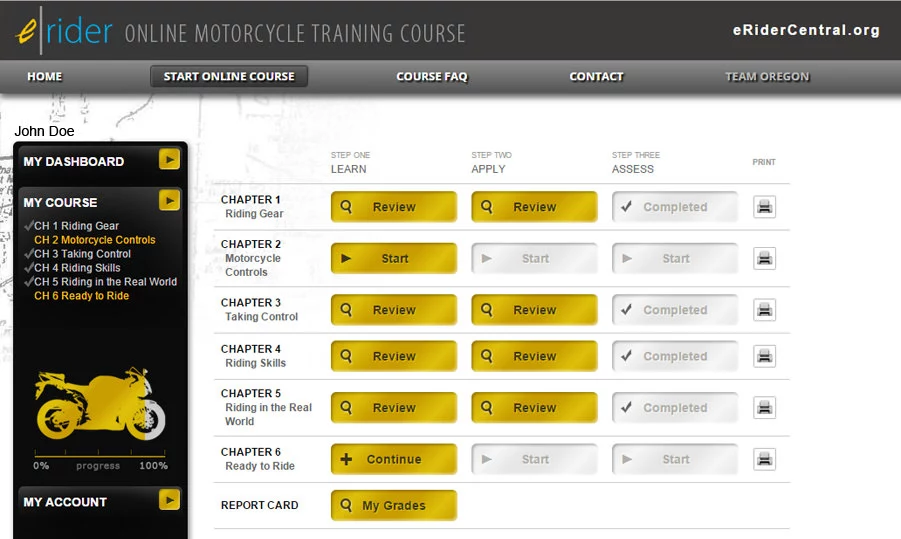Open My Grades report card
Screen dimensions: 901x539
point(393,505)
